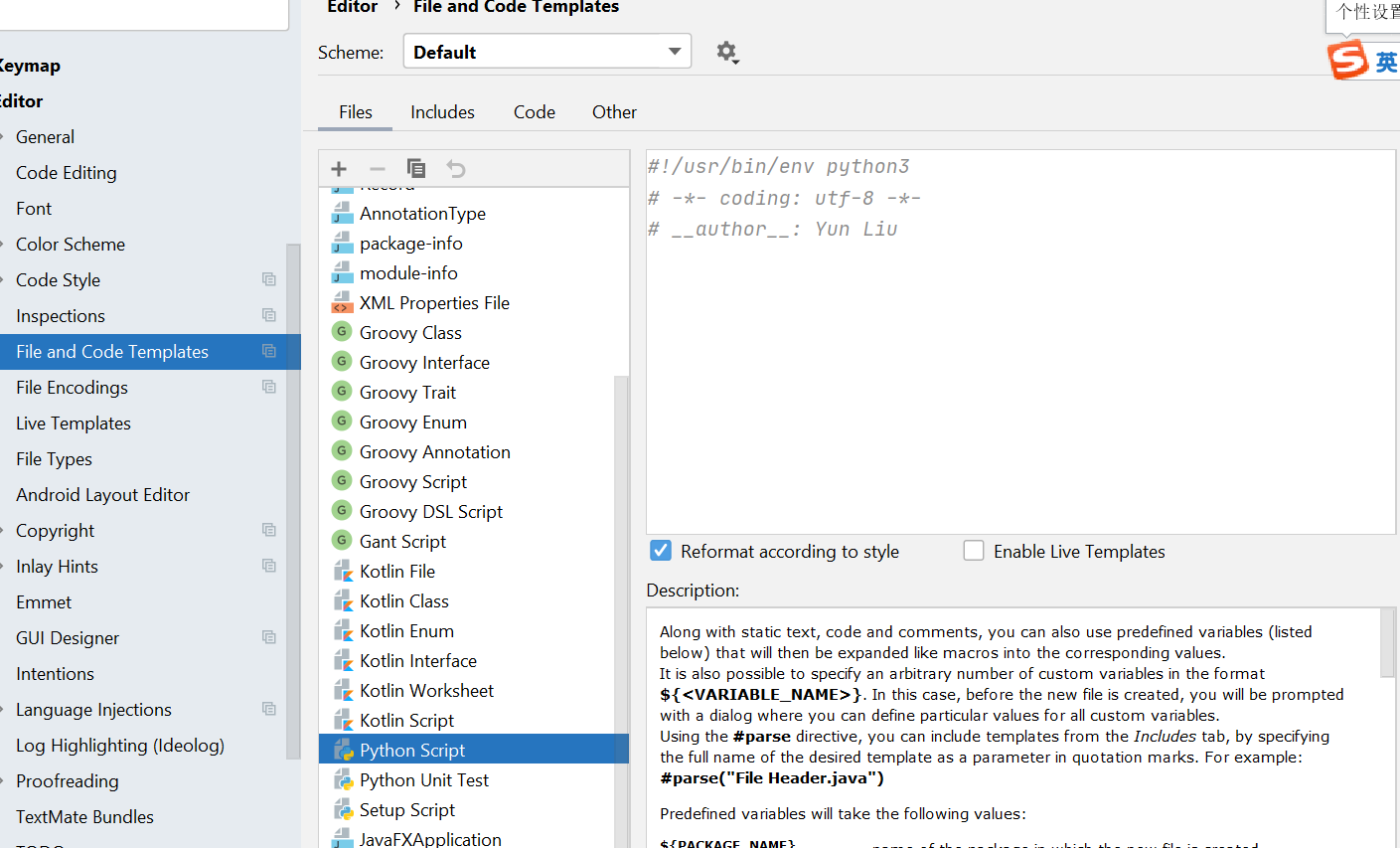1400x848 pixels.
Task: Click the Groovy Class green G icon
Action: [x=342, y=332]
